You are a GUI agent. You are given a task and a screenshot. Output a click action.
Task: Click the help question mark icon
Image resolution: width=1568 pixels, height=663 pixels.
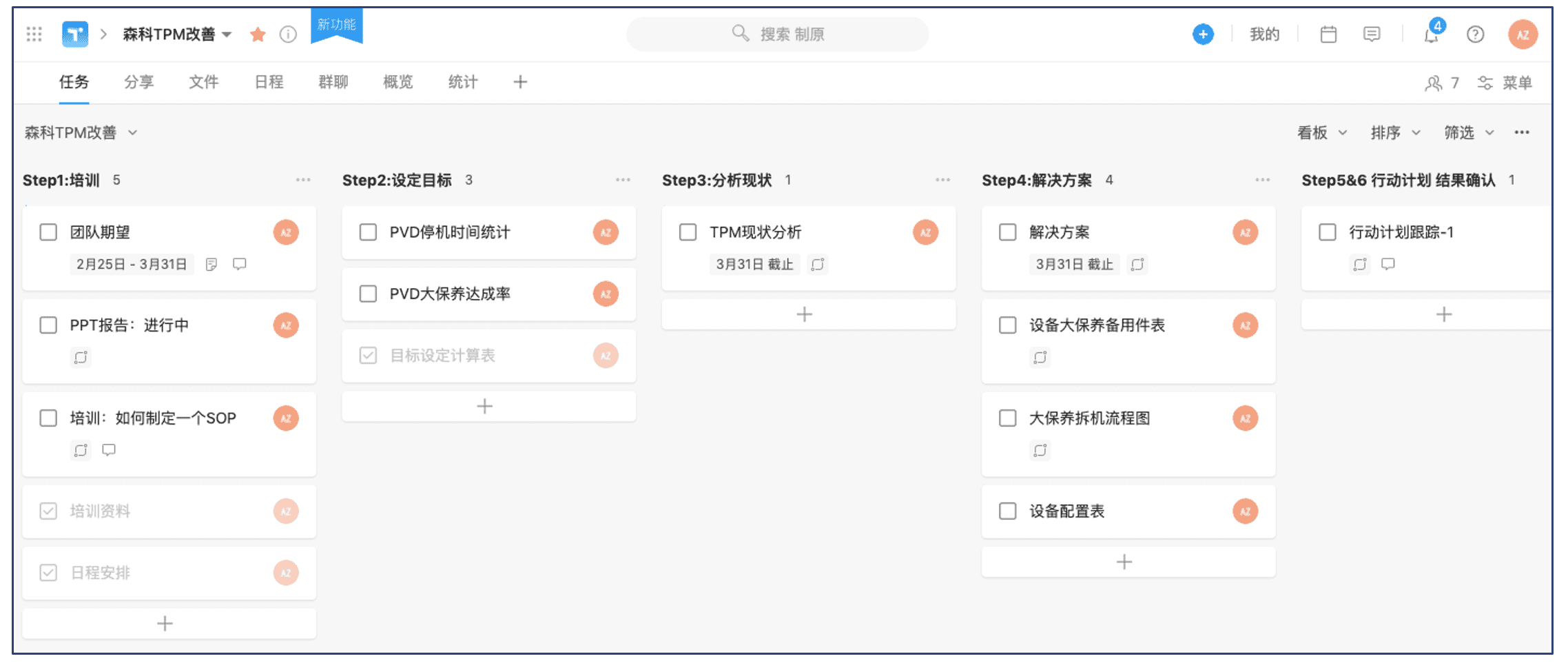coord(1475,34)
